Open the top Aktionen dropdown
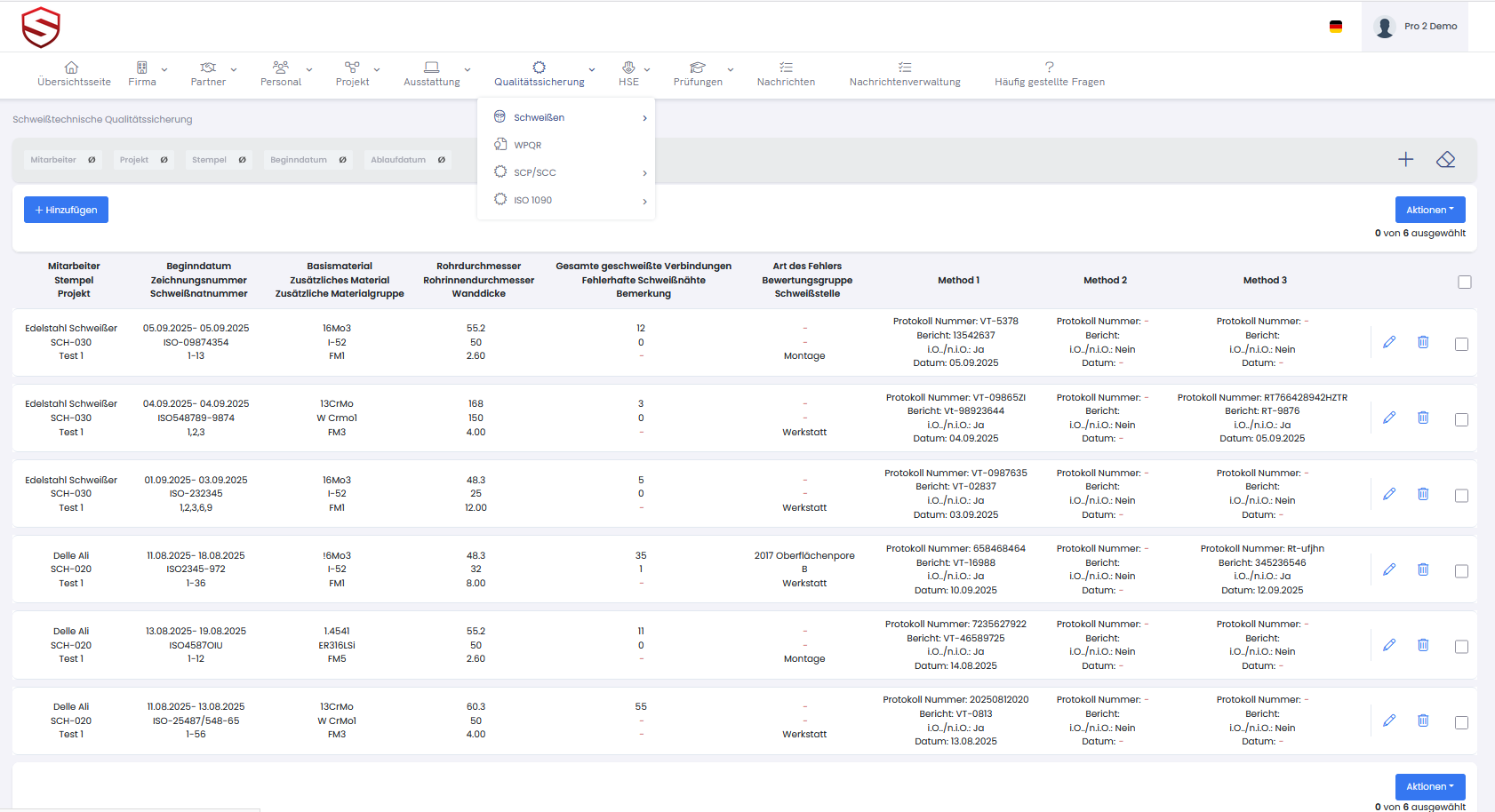 coord(1429,210)
